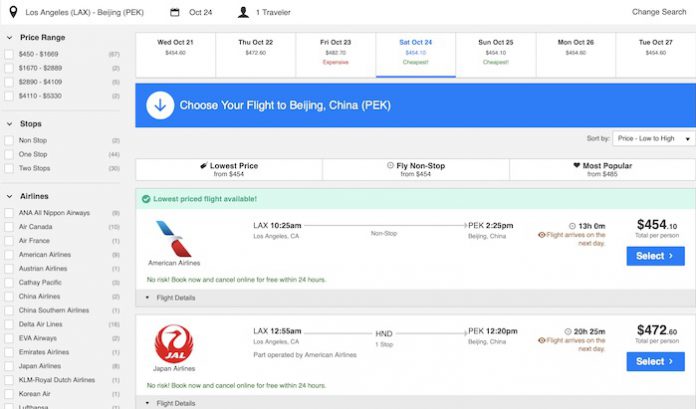Click the tag icon beside Lowest Price
This screenshot has width=696, height=409.
tap(203, 166)
